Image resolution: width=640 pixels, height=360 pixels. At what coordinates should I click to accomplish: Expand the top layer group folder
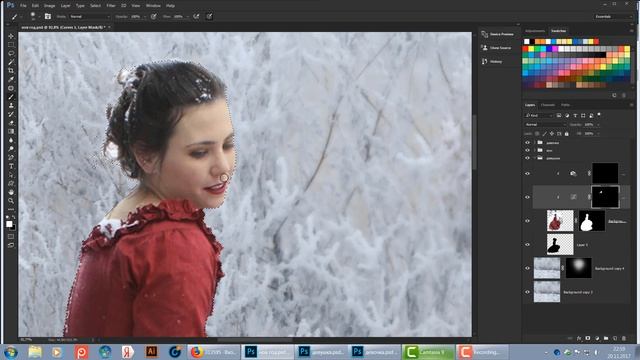[x=534, y=142]
